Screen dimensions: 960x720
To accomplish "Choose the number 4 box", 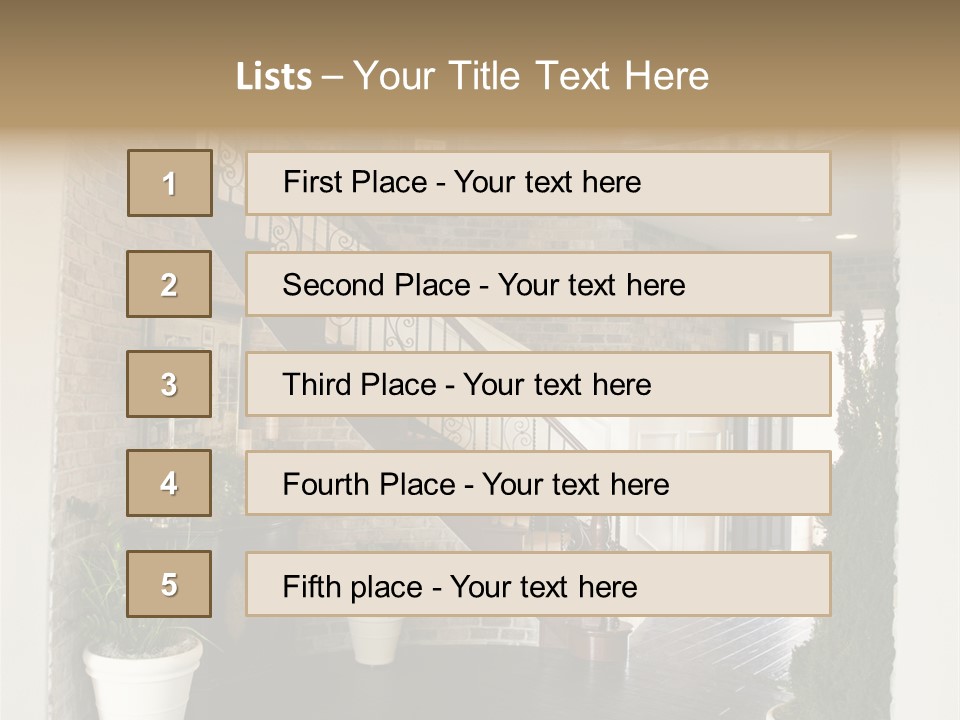I will click(x=169, y=484).
